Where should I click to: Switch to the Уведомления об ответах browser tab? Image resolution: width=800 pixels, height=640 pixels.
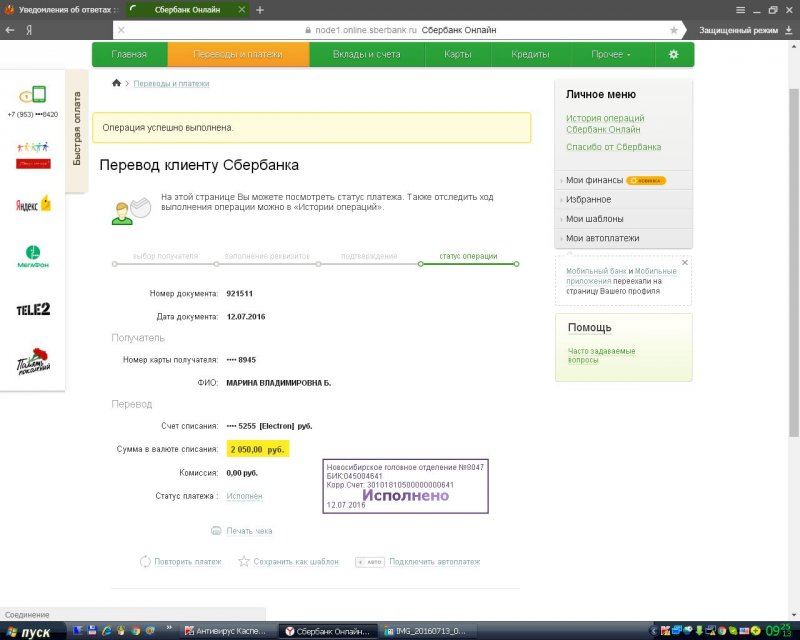pos(61,10)
